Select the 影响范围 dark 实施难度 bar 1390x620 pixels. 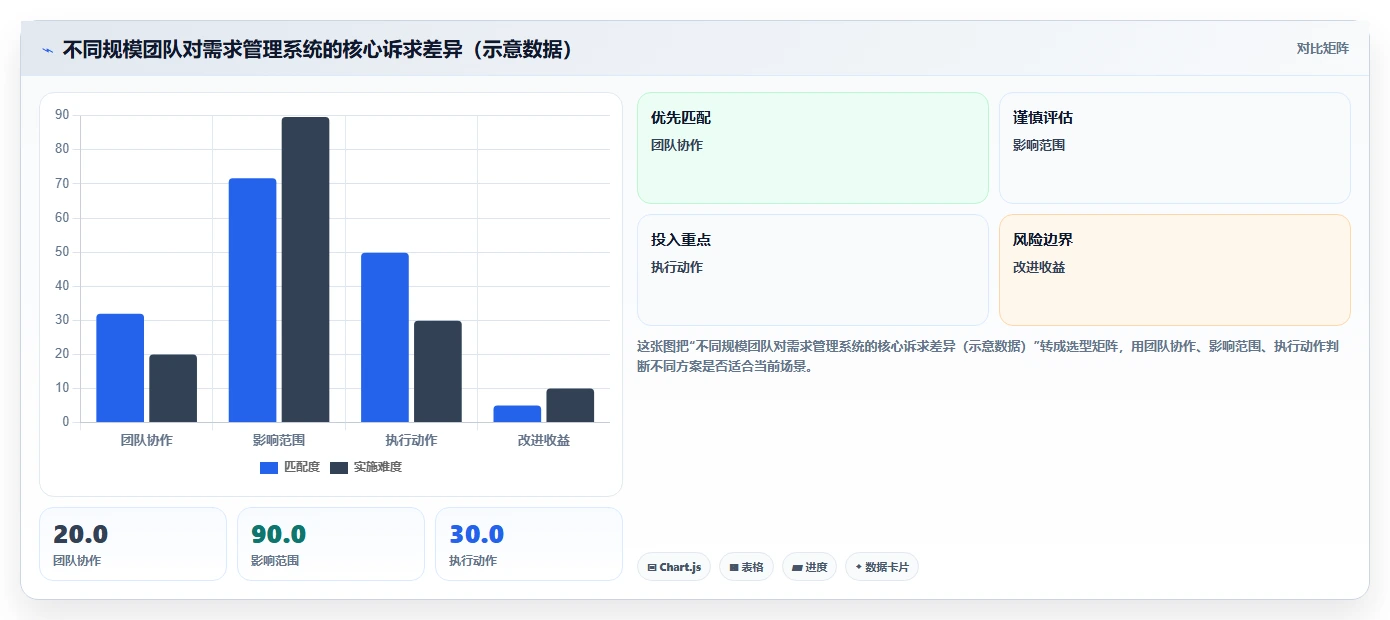pyautogui.click(x=305, y=270)
